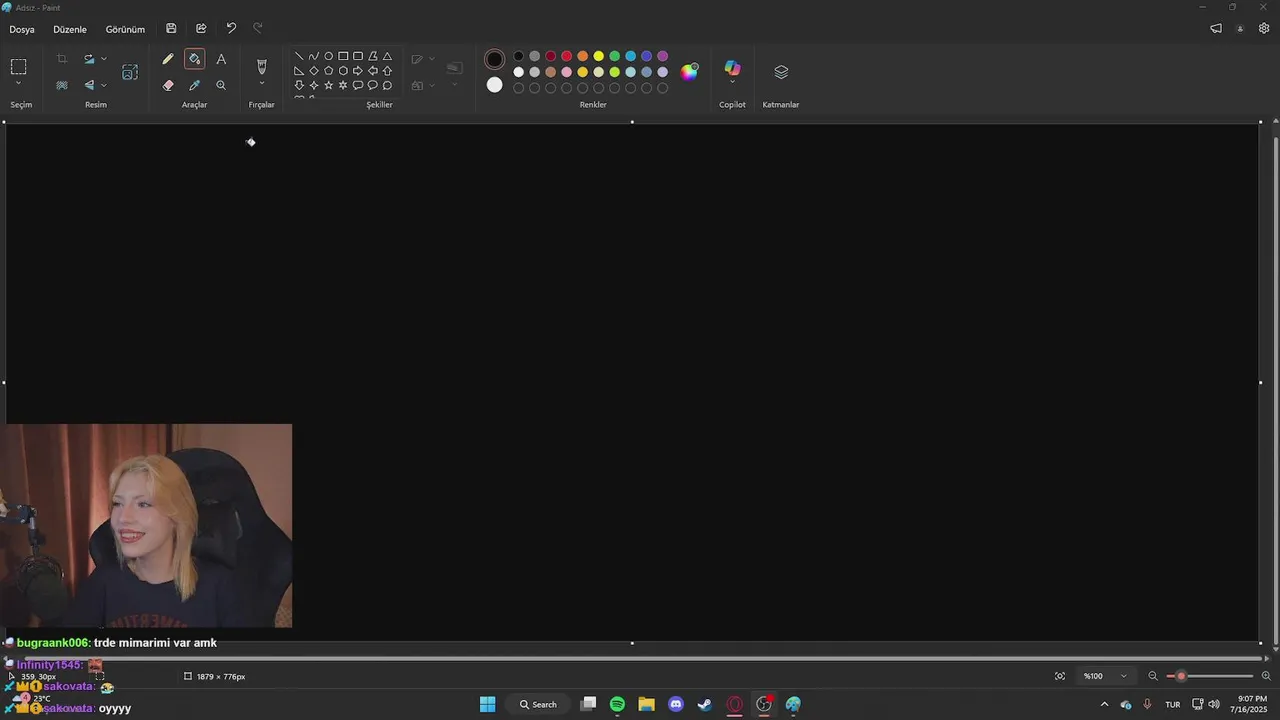Image resolution: width=1280 pixels, height=720 pixels.
Task: Select primary color 1 circle
Action: click(494, 59)
